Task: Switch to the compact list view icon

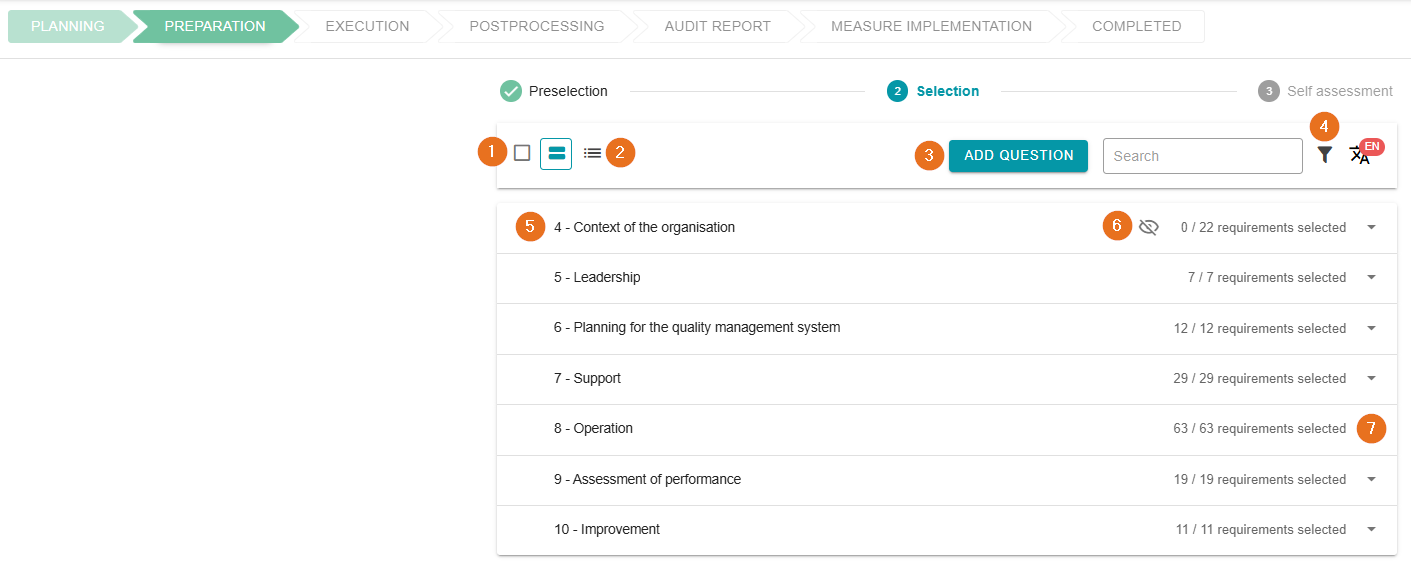Action: click(592, 154)
